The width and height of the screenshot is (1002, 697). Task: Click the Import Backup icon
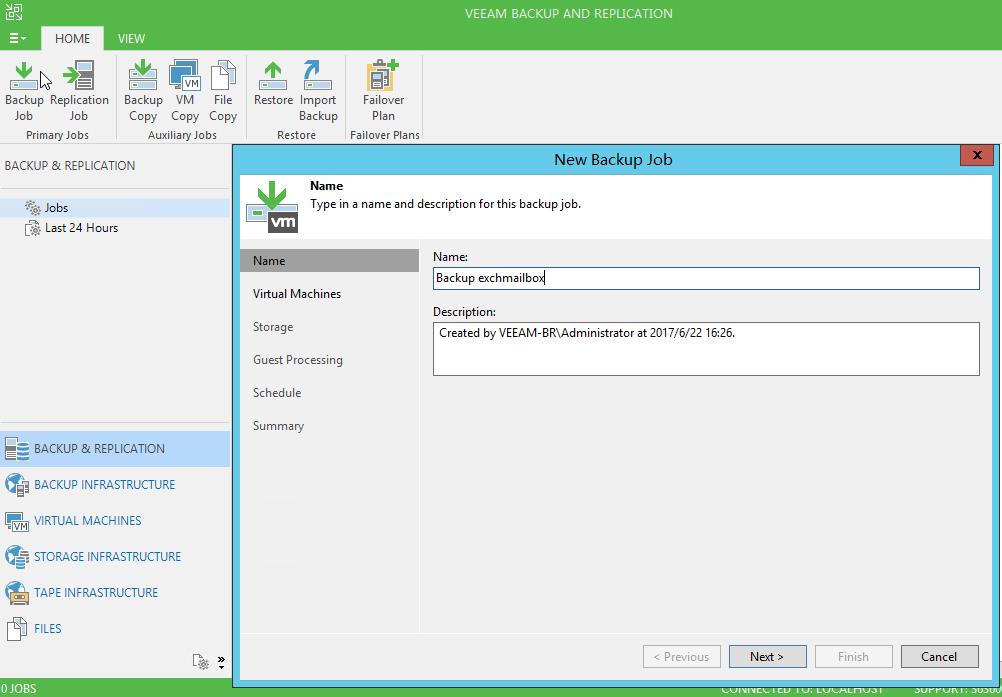coord(318,91)
